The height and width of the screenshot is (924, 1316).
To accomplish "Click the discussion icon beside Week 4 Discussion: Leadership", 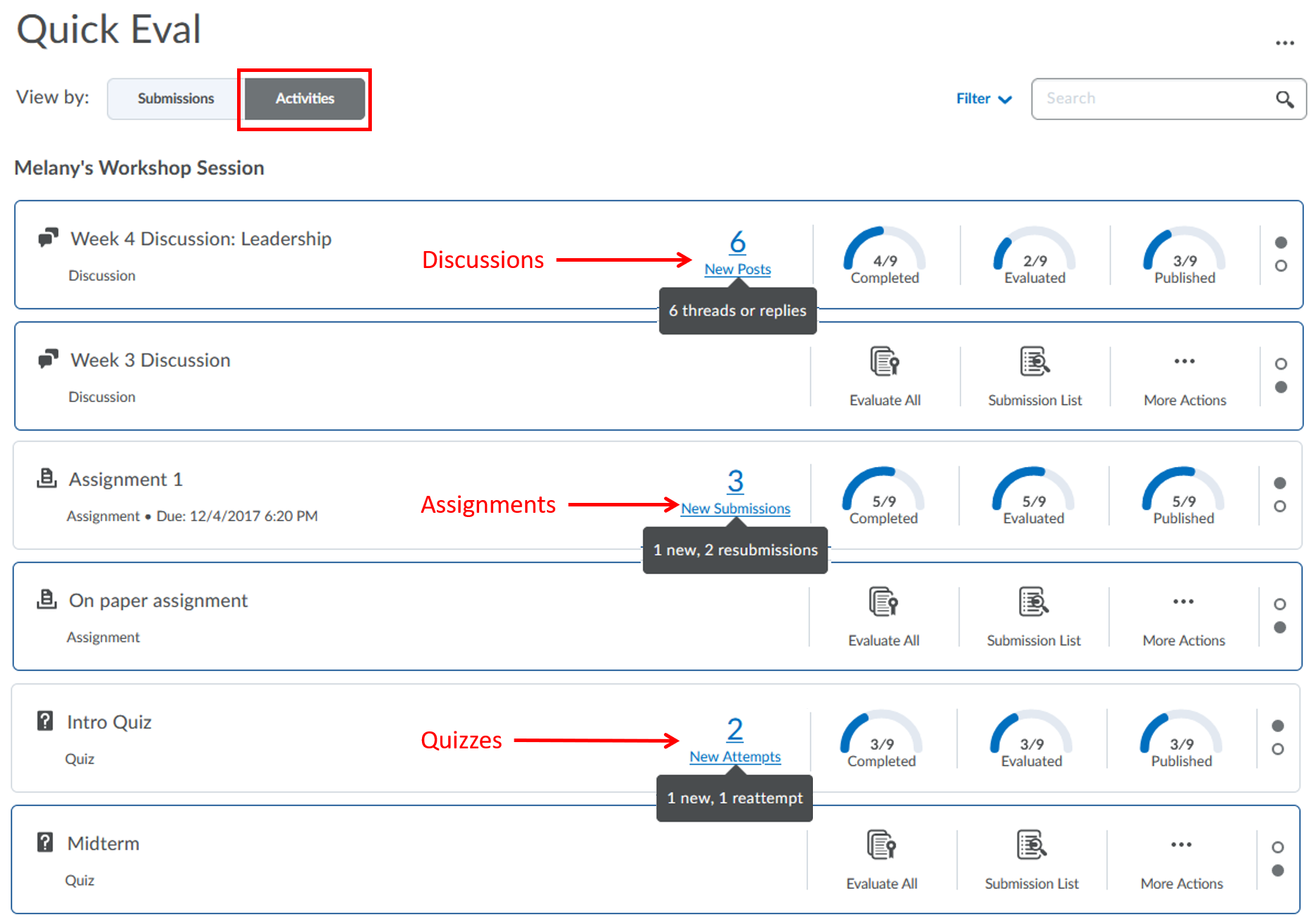I will coord(47,237).
